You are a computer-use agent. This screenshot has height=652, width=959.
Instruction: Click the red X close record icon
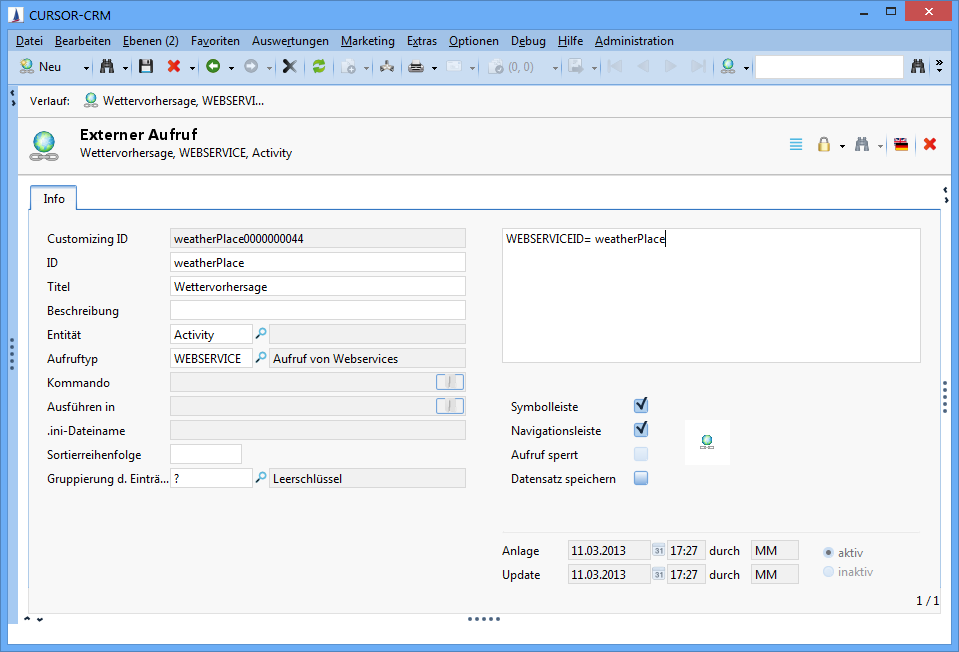(x=930, y=145)
